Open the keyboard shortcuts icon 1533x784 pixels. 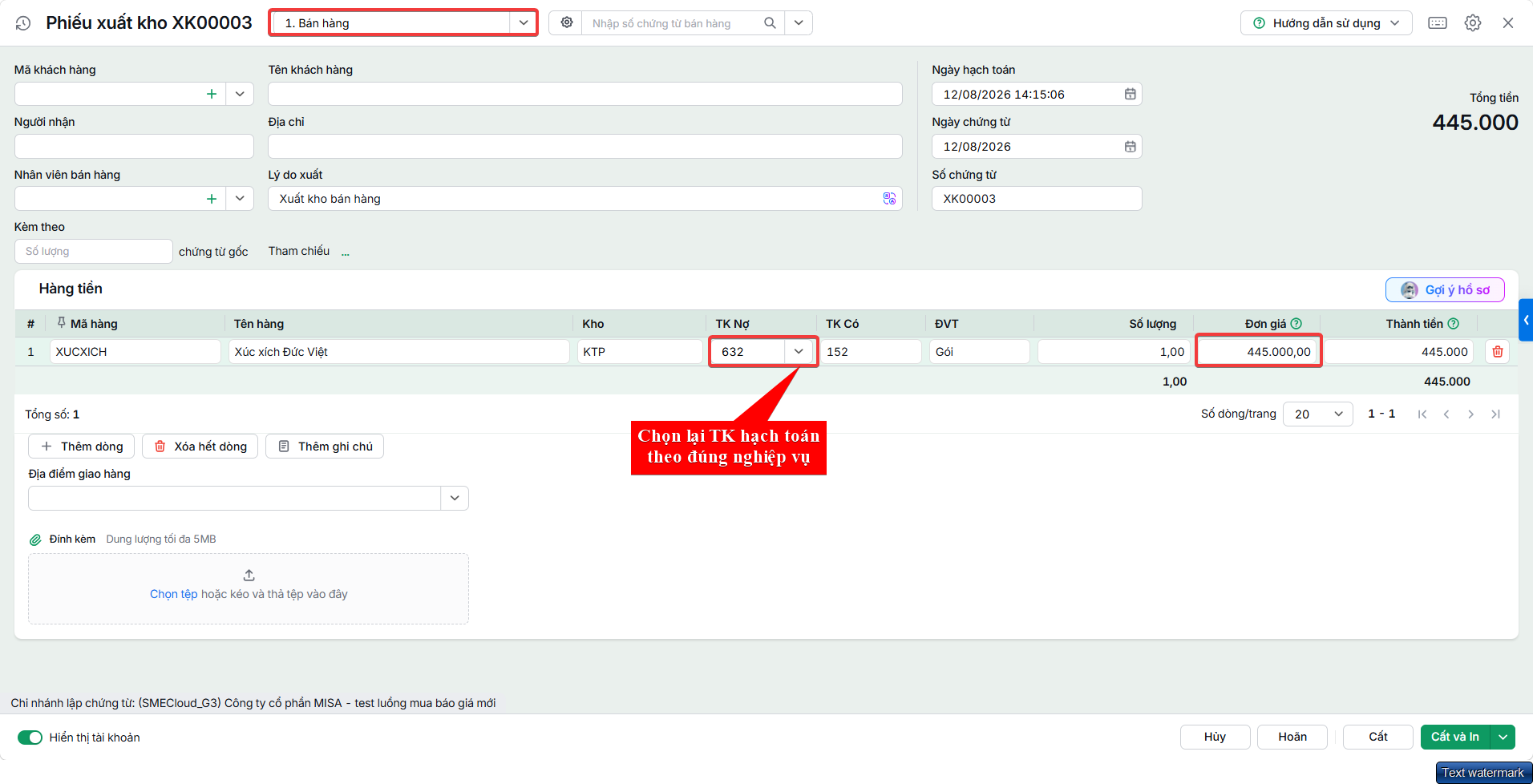pos(1438,23)
